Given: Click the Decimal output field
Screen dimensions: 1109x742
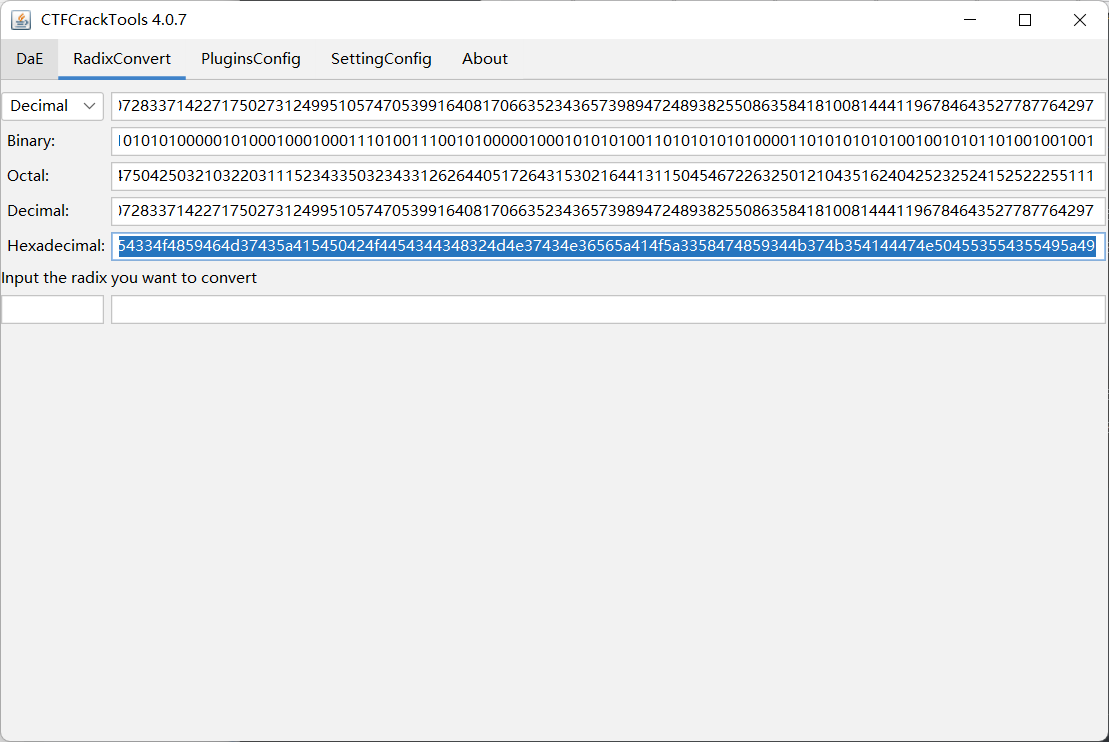Looking at the screenshot, I should [600, 211].
